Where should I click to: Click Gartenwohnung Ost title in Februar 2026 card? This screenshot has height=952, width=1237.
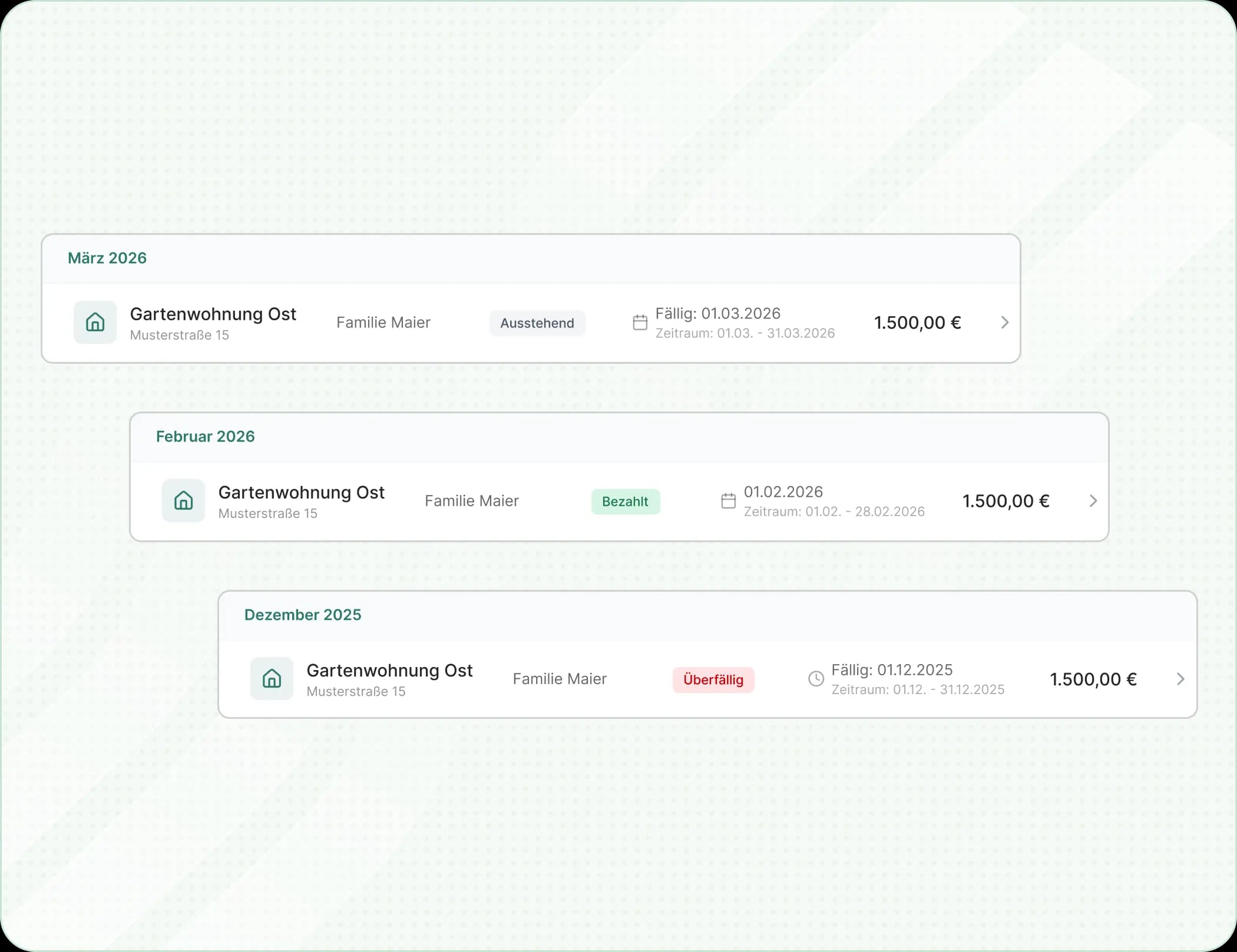[302, 493]
